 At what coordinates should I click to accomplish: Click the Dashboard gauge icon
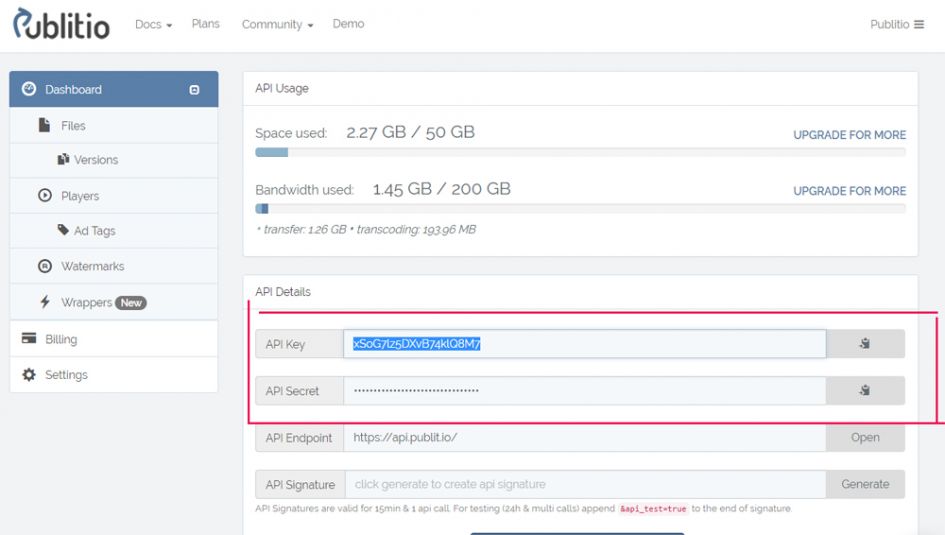click(29, 89)
